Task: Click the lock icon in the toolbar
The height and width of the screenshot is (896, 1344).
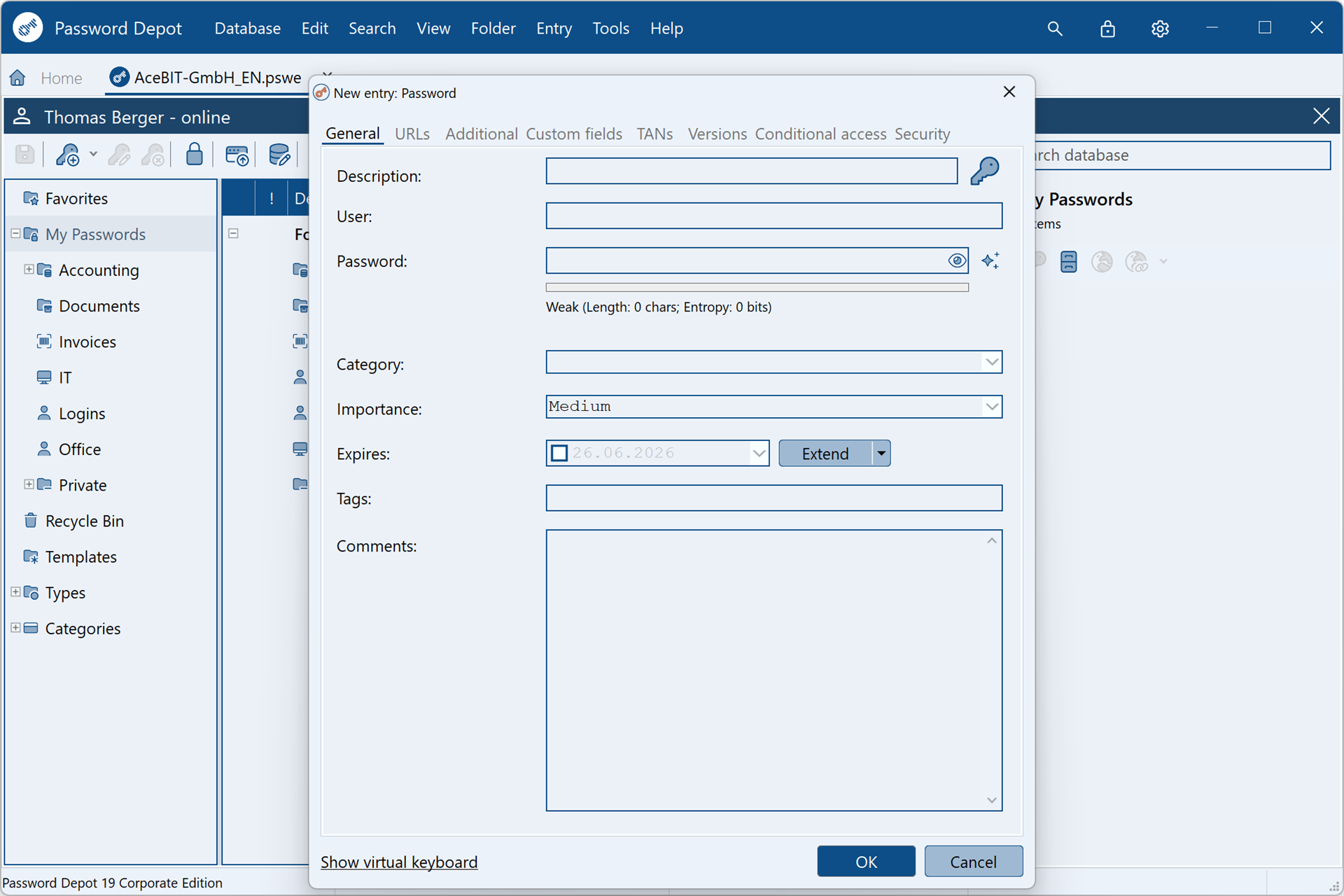Action: (x=195, y=154)
